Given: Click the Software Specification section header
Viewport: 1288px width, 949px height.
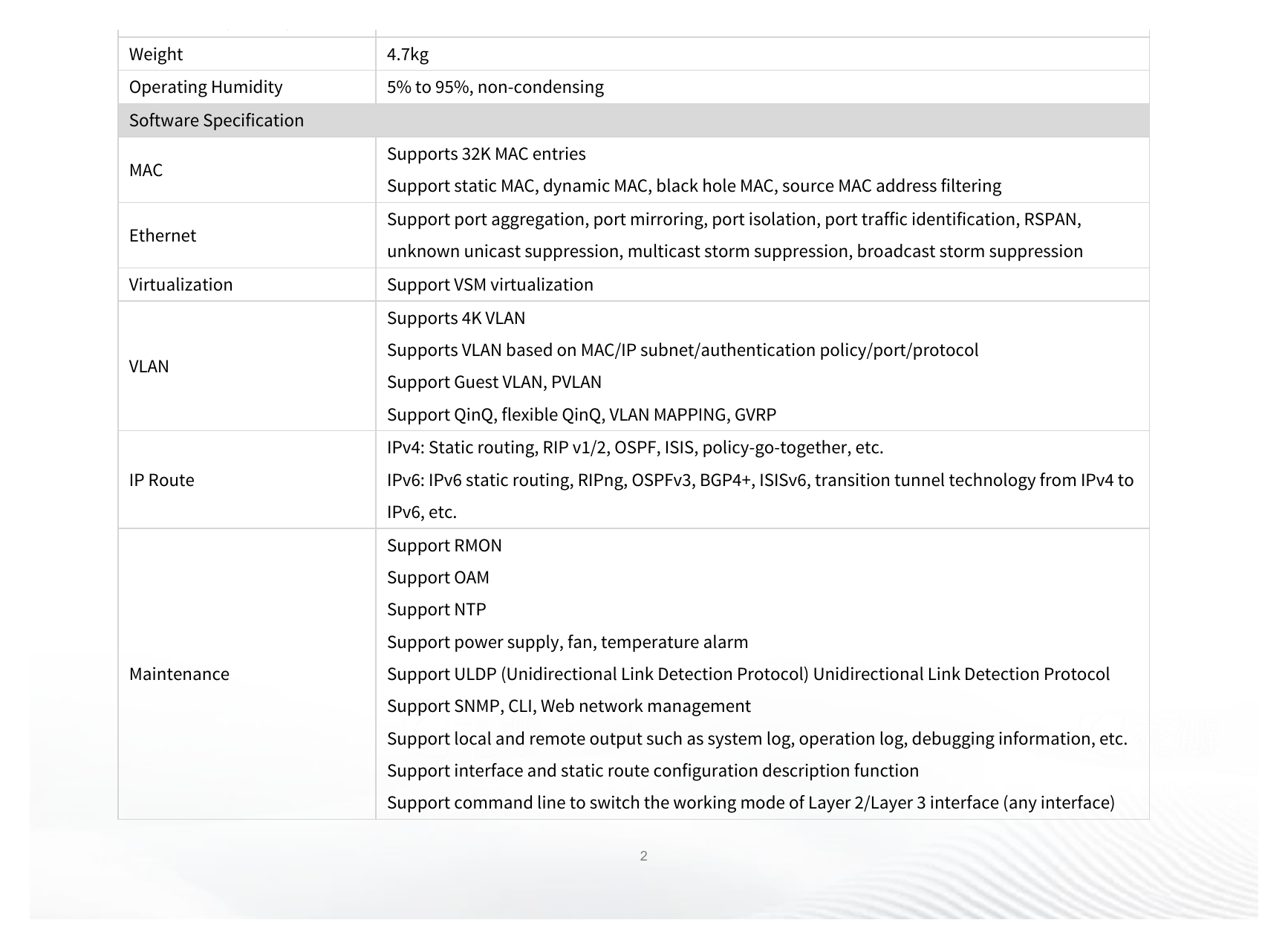Looking at the screenshot, I should pyautogui.click(x=633, y=120).
